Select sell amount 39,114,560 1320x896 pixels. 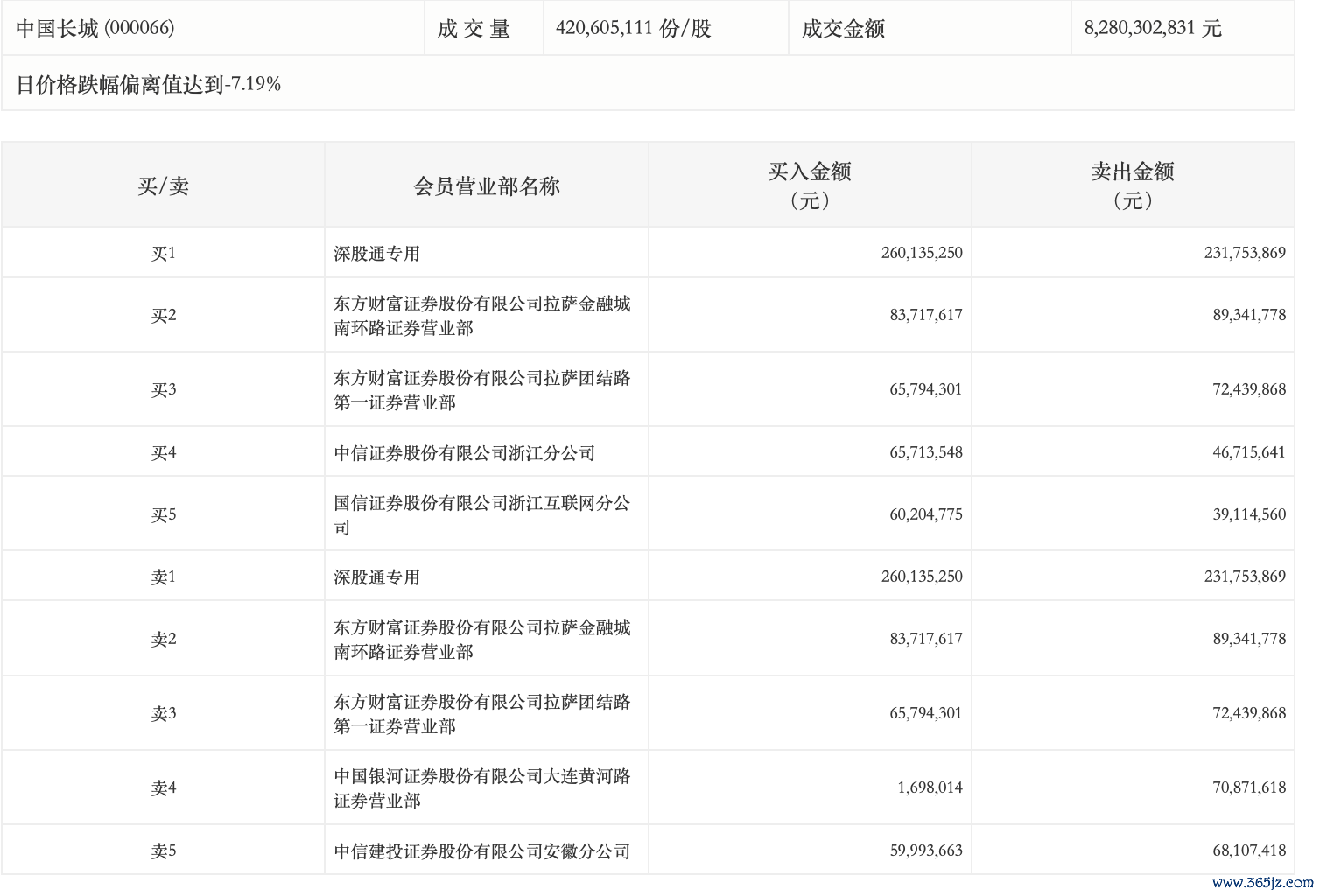click(1249, 514)
